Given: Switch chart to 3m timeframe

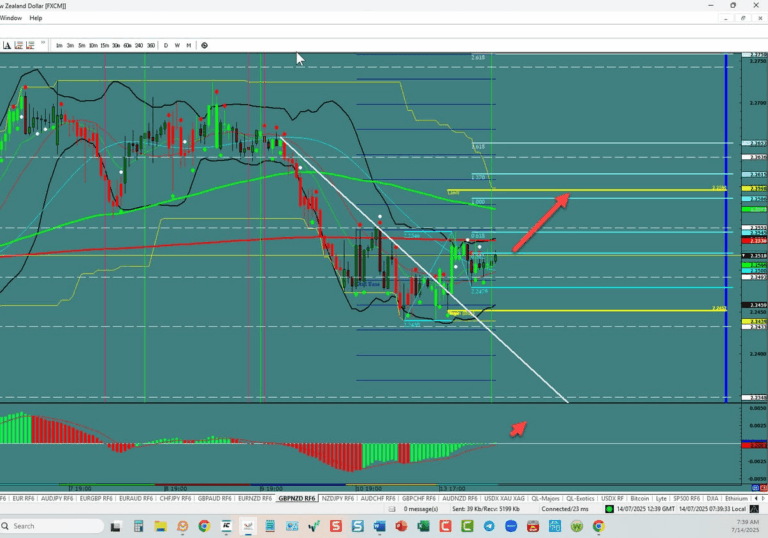Looking at the screenshot, I should [71, 46].
